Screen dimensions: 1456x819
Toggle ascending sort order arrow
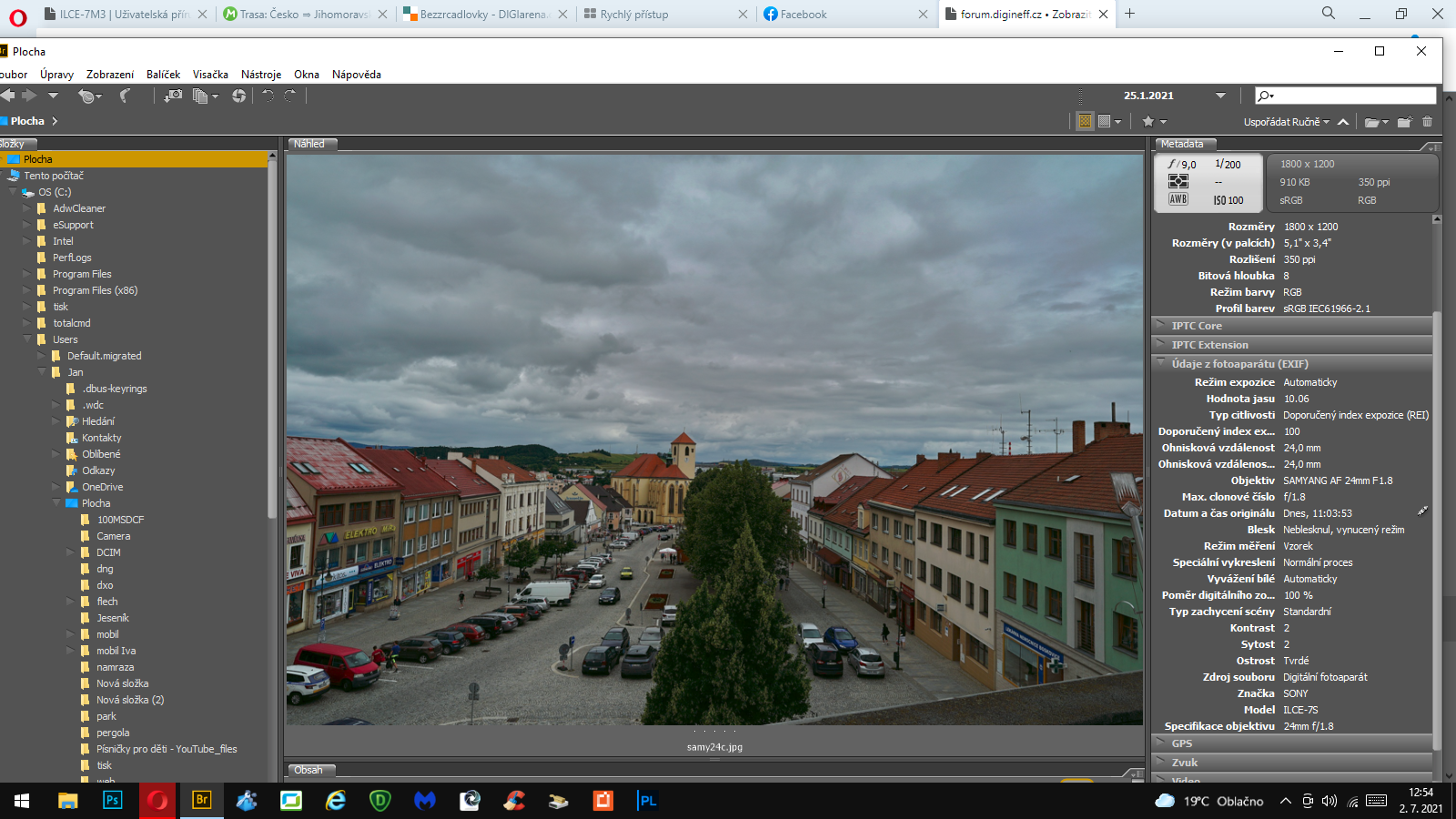[1343, 122]
